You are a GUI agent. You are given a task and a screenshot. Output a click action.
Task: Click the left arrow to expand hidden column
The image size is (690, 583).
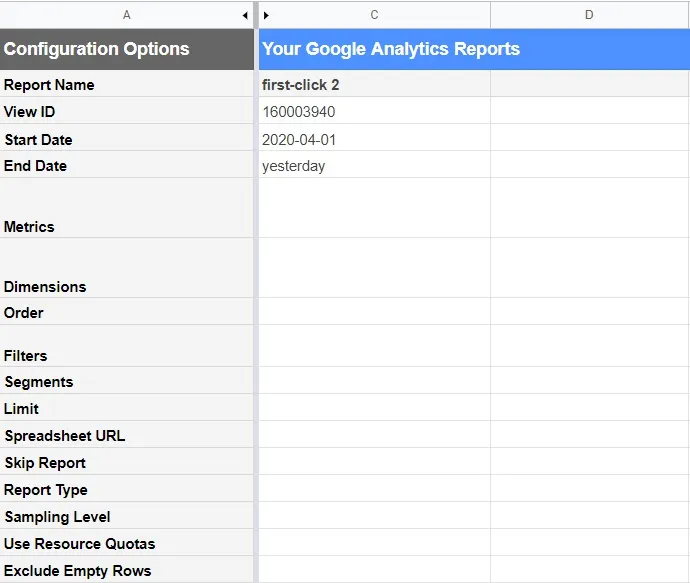[x=245, y=15]
